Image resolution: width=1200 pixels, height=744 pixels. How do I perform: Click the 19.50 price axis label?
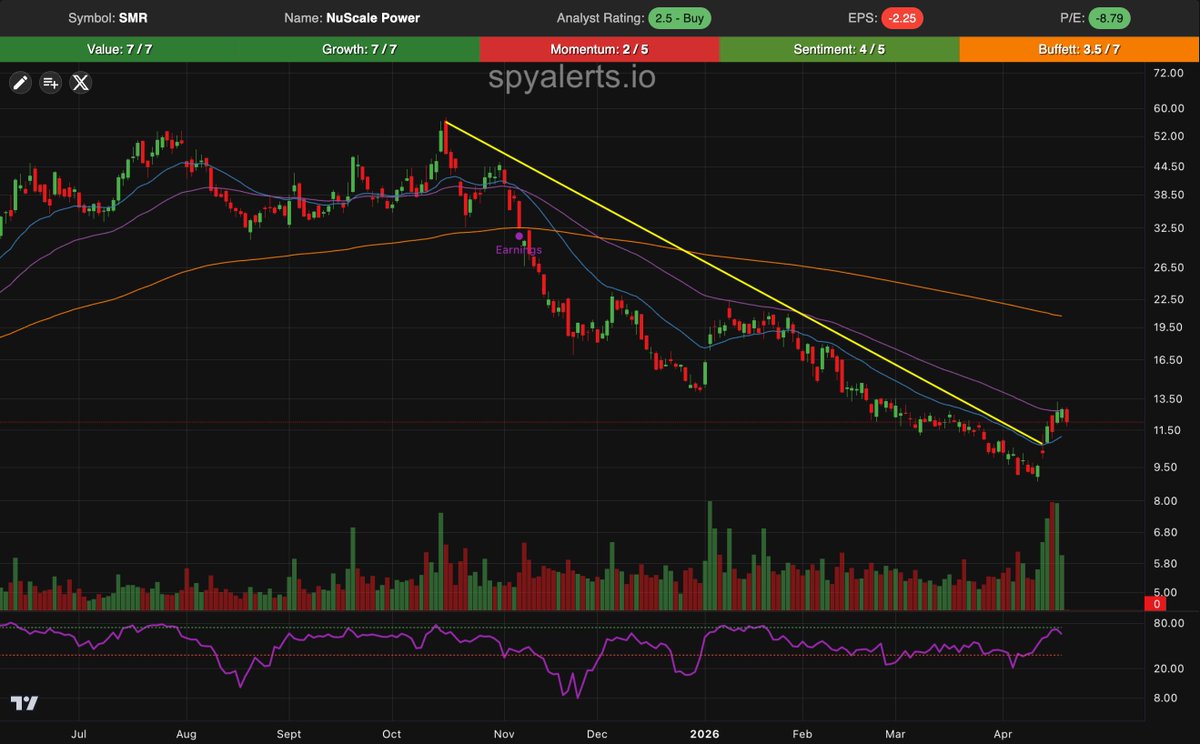[x=1169, y=327]
